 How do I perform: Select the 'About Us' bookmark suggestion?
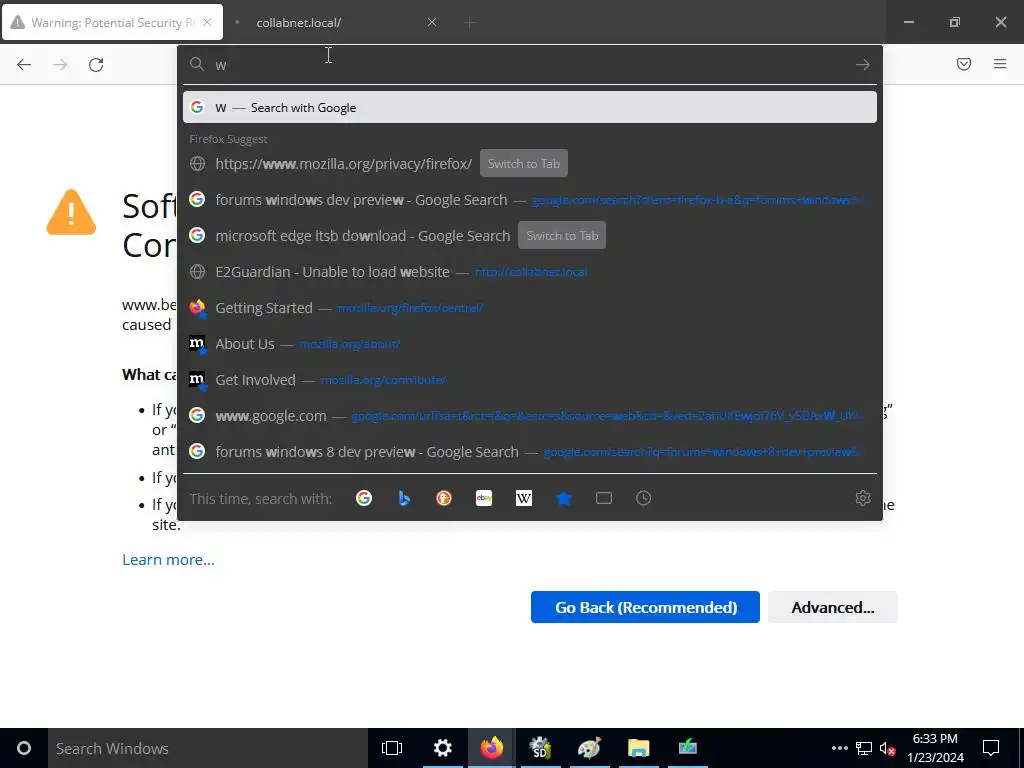(x=530, y=344)
